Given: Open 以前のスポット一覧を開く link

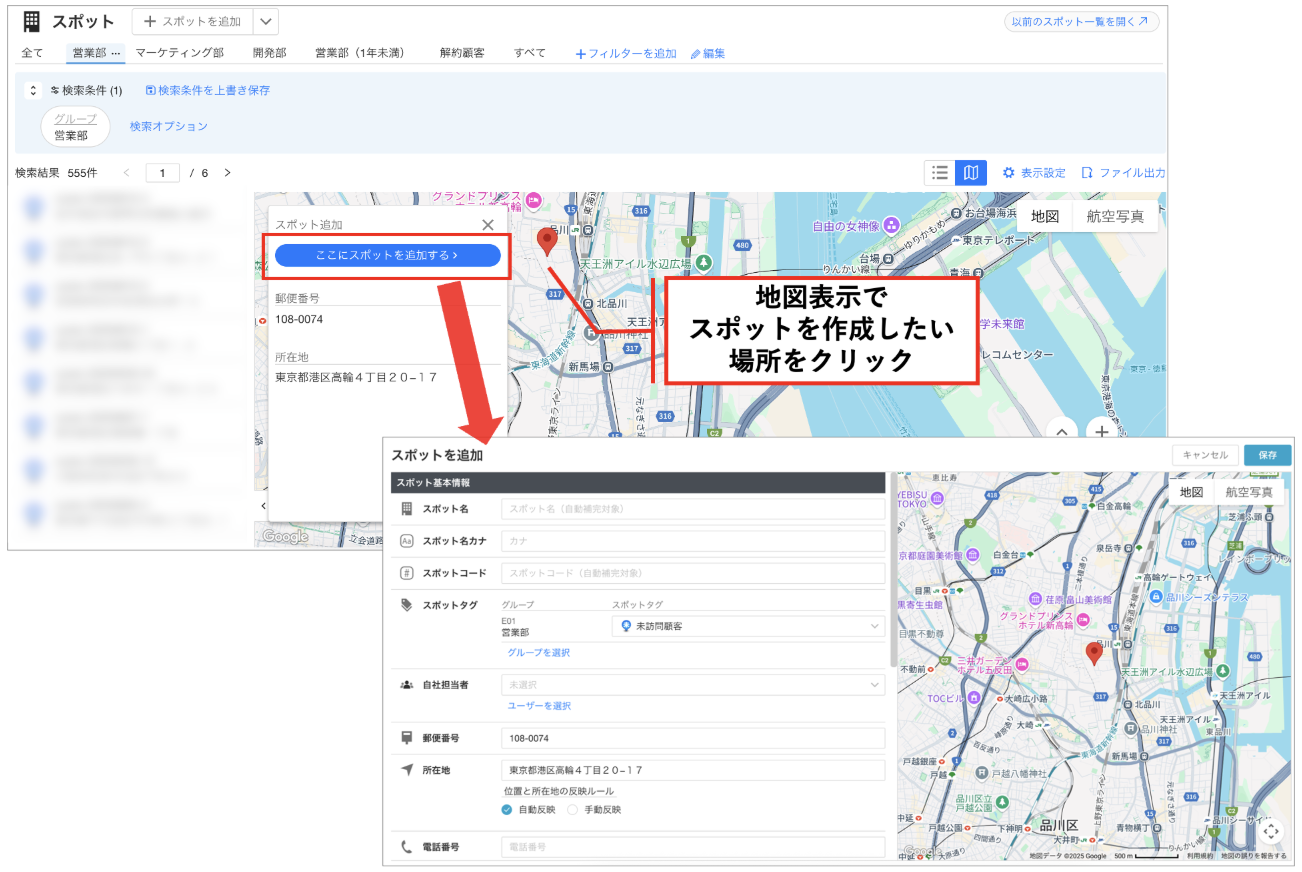Looking at the screenshot, I should pyautogui.click(x=1082, y=21).
